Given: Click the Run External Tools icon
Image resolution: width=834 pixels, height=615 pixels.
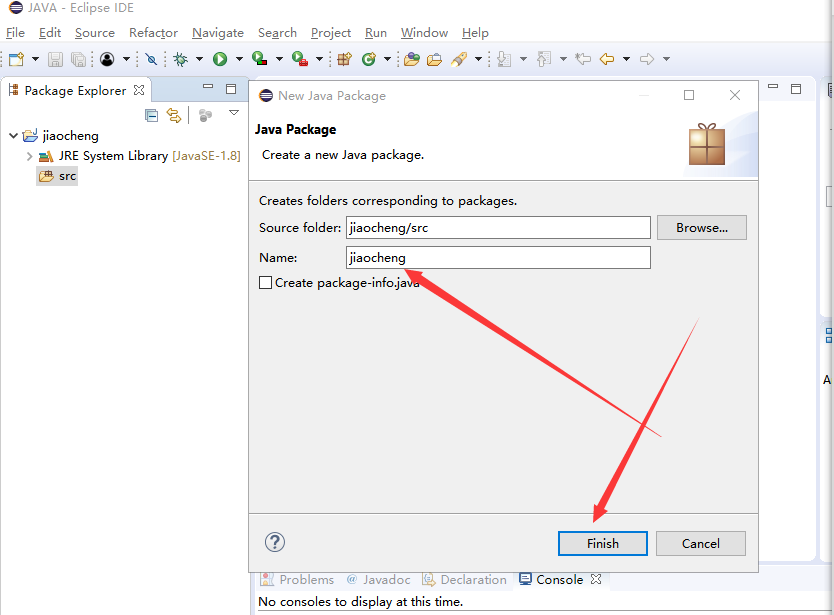Looking at the screenshot, I should point(300,59).
